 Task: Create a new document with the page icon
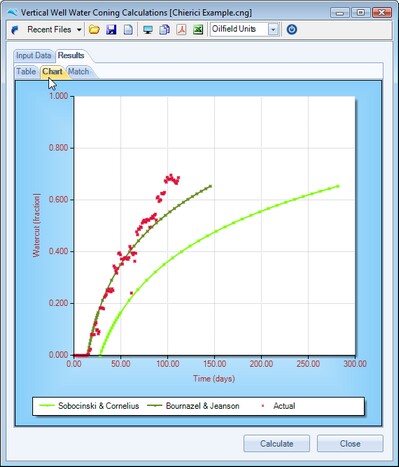point(128,30)
